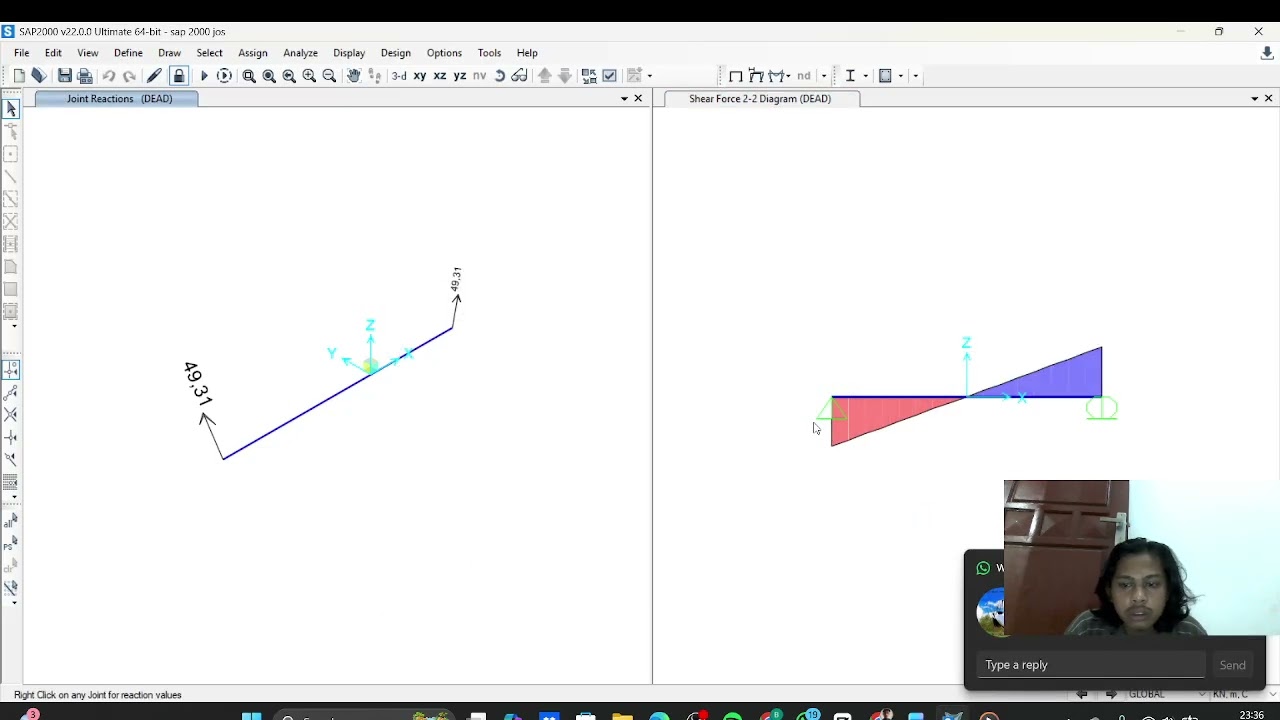The image size is (1280, 720).
Task: Select the Shear Force 2-2 Diagram tab
Action: (x=760, y=99)
